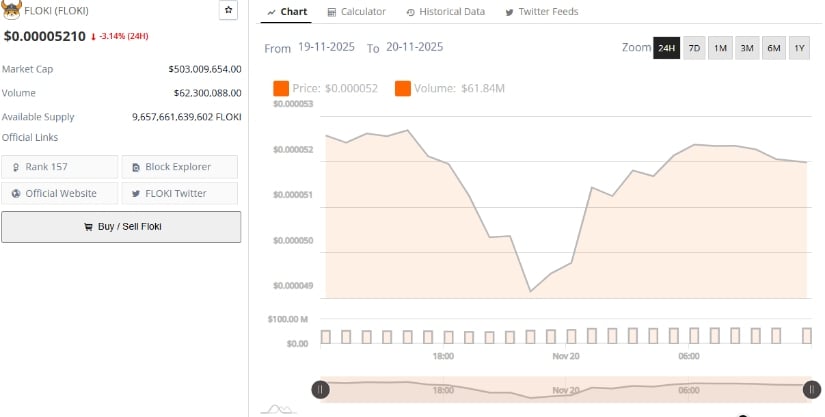
Task: Click the left range slider handle
Action: (x=320, y=390)
